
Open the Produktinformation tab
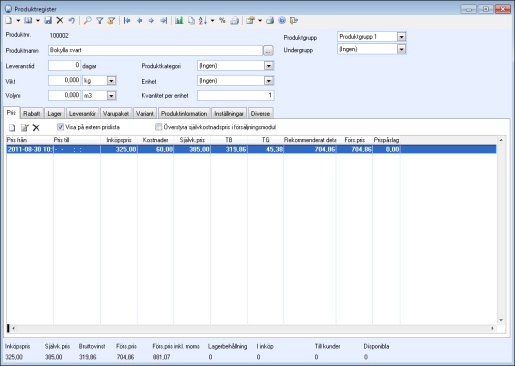coord(184,114)
